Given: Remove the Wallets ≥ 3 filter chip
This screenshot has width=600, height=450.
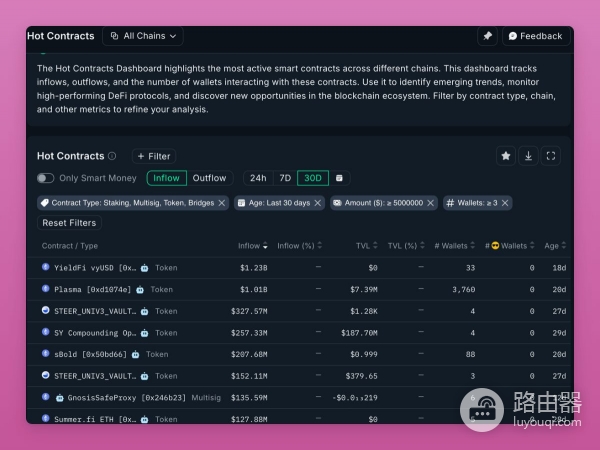Looking at the screenshot, I should point(505,203).
